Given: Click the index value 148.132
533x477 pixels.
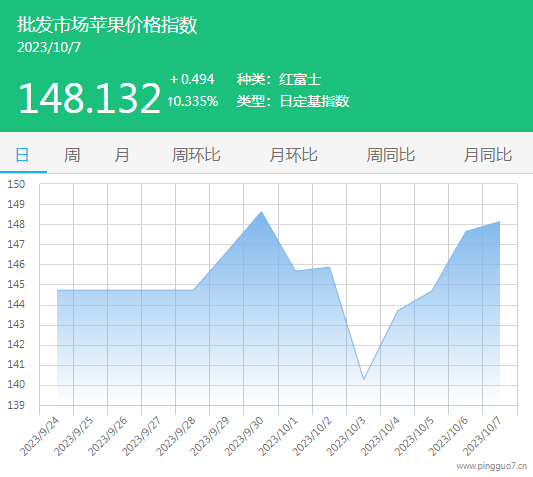Looking at the screenshot, I should (x=89, y=98).
